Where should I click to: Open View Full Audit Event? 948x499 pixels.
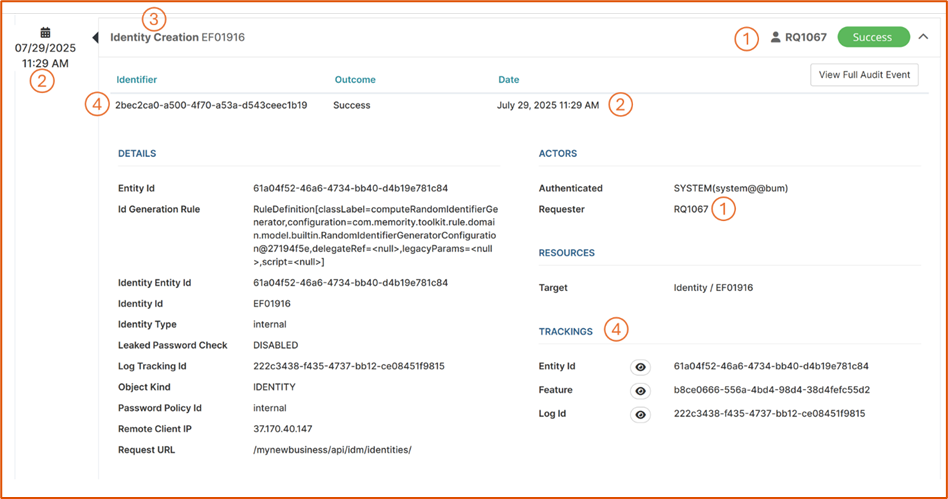coord(863,75)
